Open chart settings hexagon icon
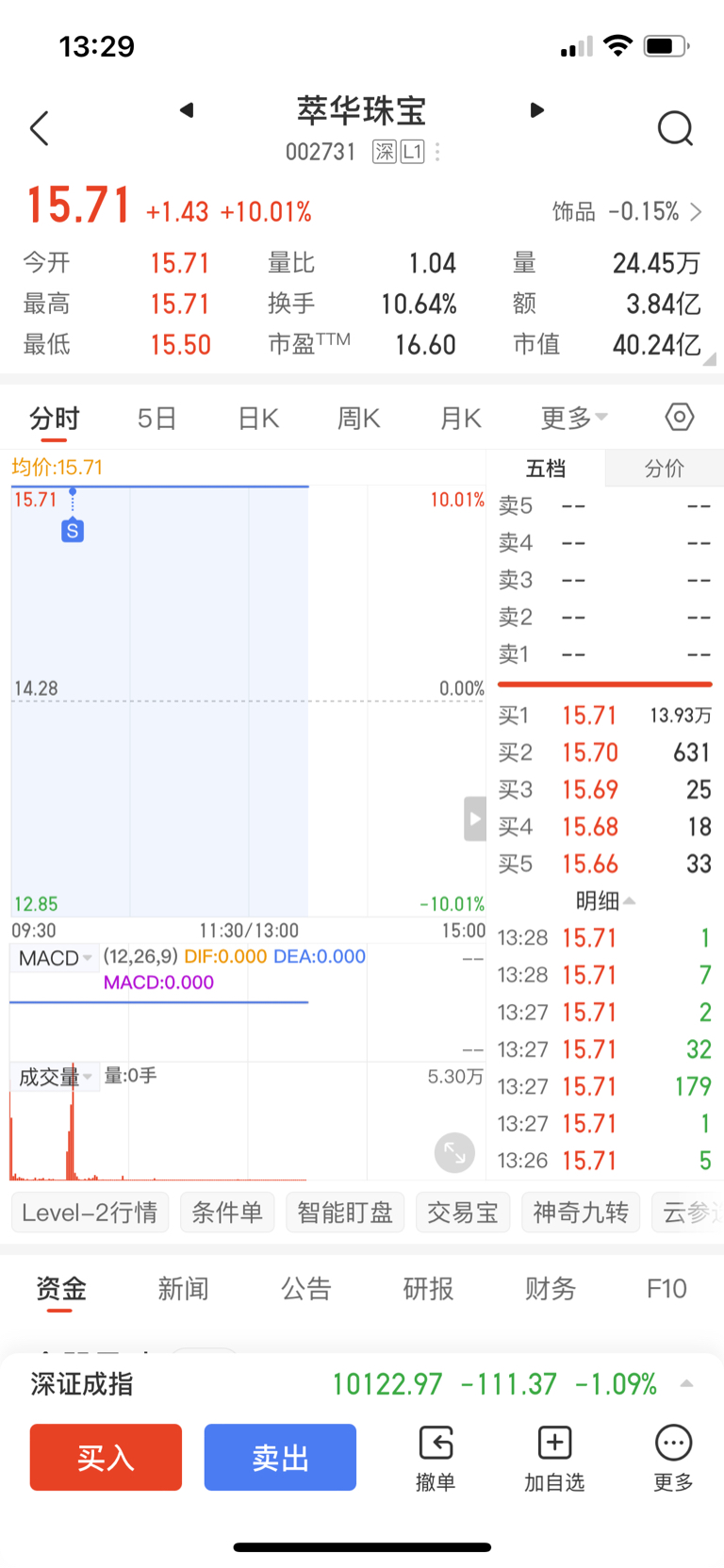This screenshot has height=1568, width=724. coord(680,417)
